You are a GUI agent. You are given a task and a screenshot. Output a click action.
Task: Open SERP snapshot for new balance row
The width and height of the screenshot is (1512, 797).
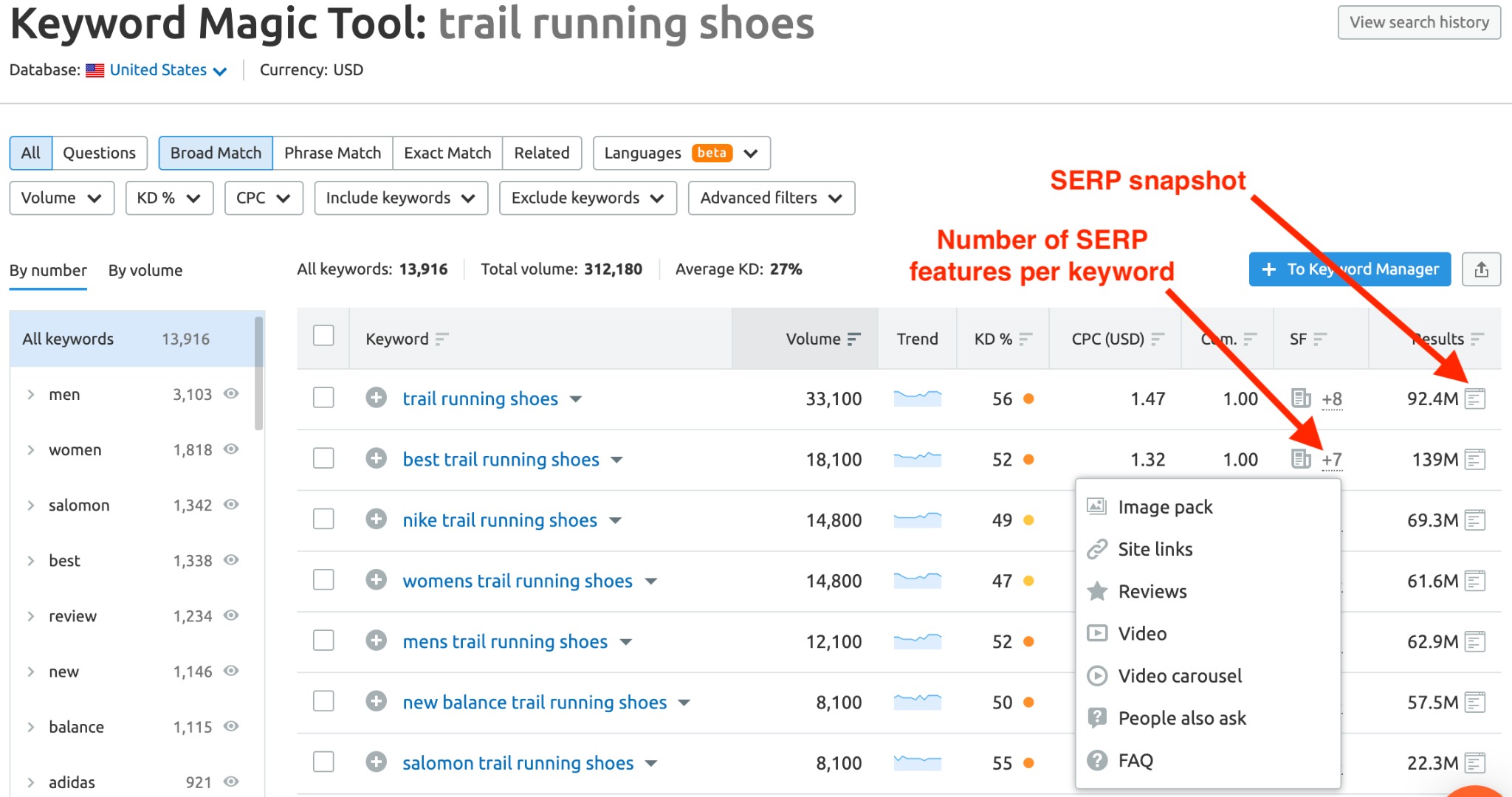click(x=1475, y=702)
